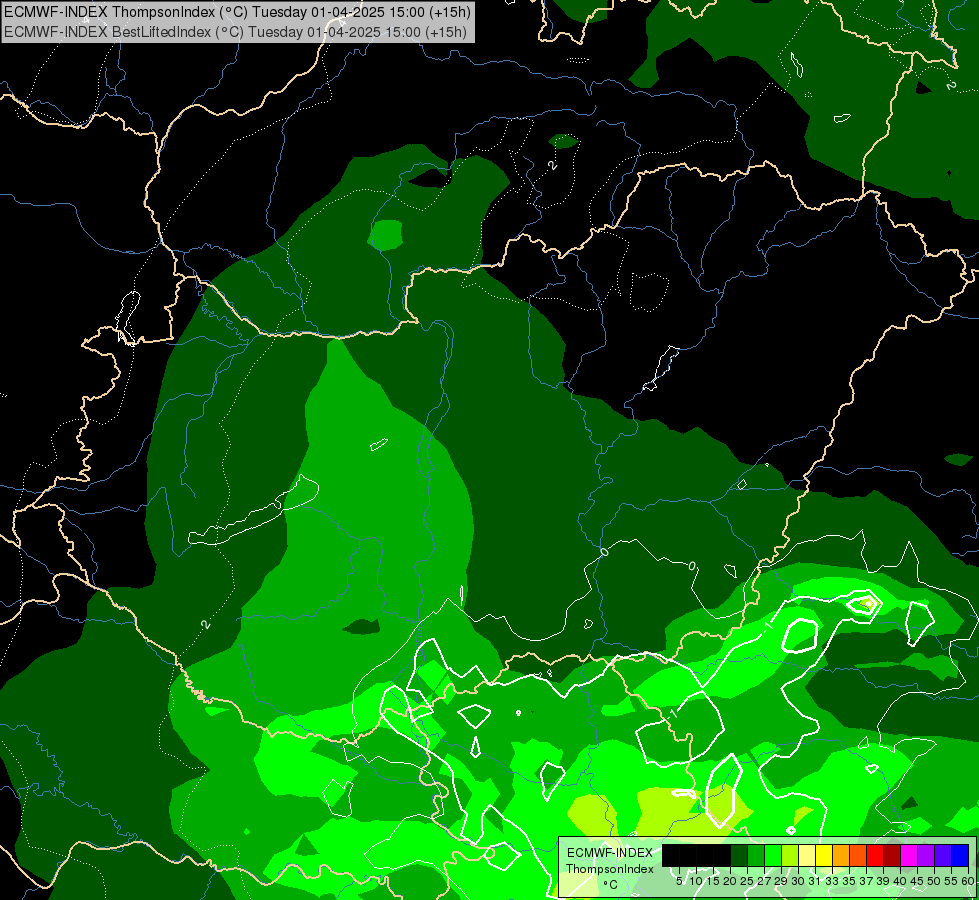Screen dimensions: 979x900
Task: Click the legend tick label 40
Action: pyautogui.click(x=900, y=881)
